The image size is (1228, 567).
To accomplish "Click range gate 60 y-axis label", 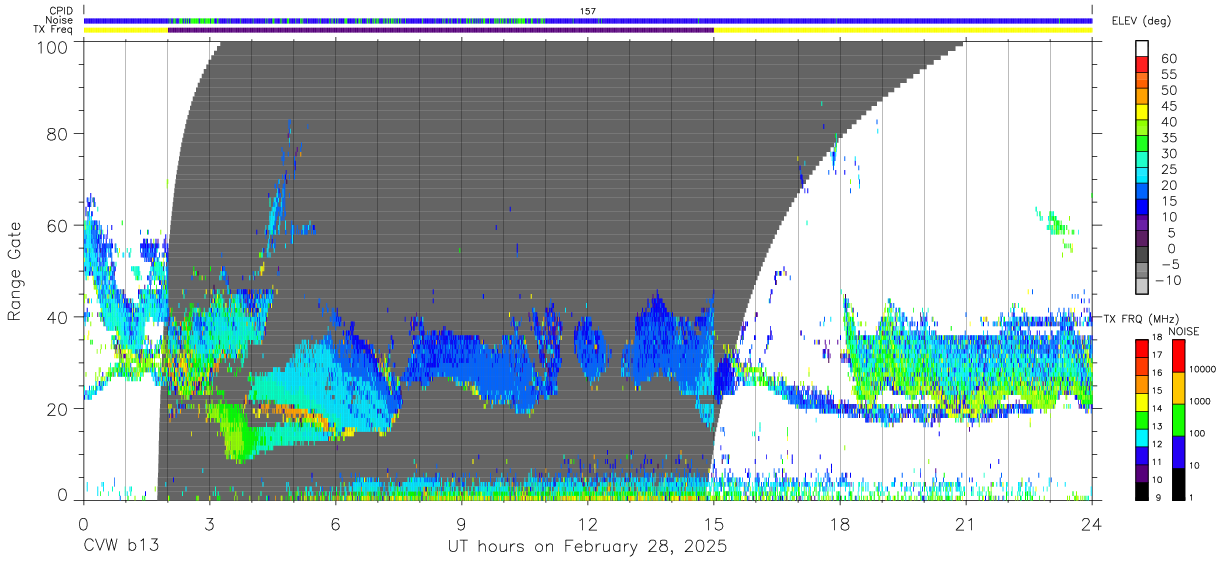I will (x=59, y=225).
